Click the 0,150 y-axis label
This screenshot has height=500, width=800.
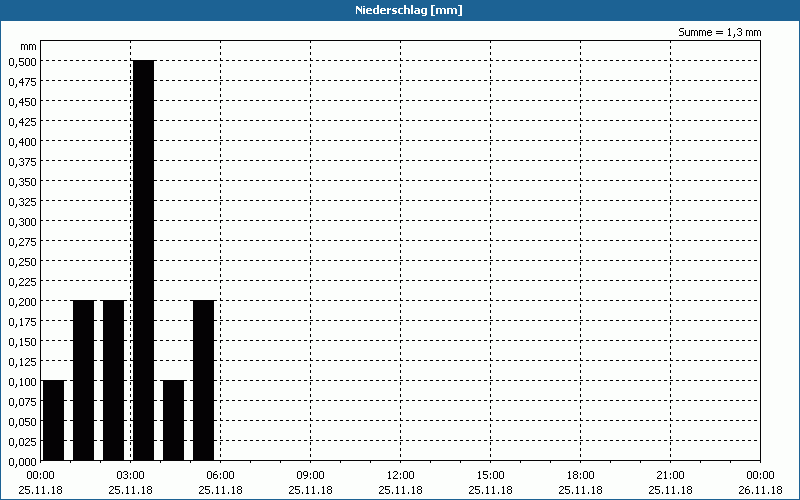(x=22, y=341)
